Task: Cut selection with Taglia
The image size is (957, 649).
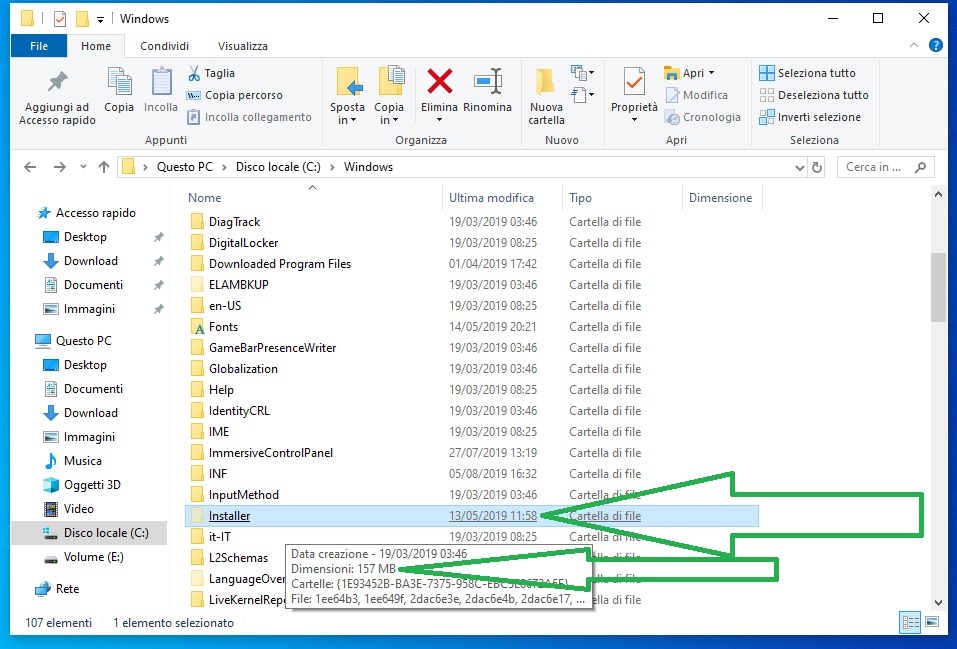Action: 211,73
